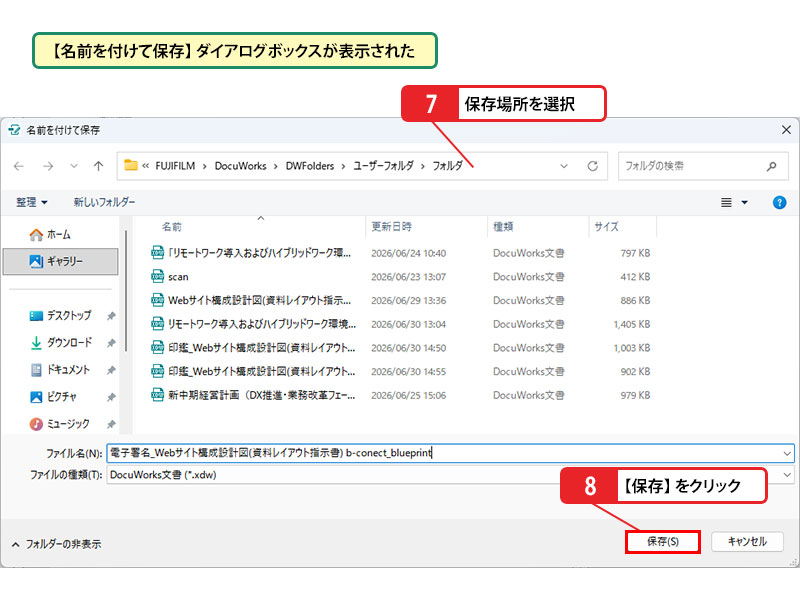
Task: Refresh the folder view
Action: point(592,166)
